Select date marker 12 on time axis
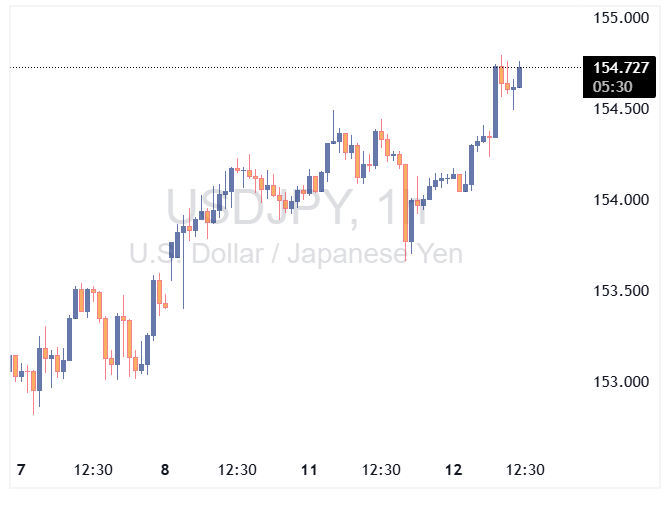670x505 pixels. pyautogui.click(x=454, y=470)
